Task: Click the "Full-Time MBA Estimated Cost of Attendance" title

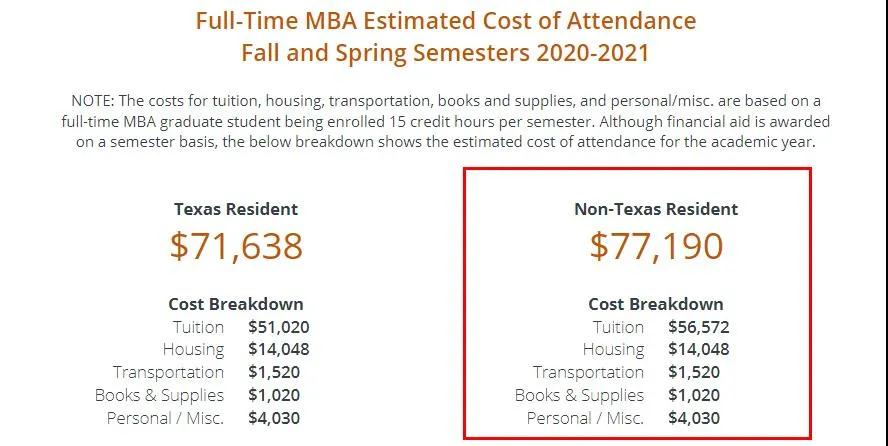Action: [x=445, y=20]
